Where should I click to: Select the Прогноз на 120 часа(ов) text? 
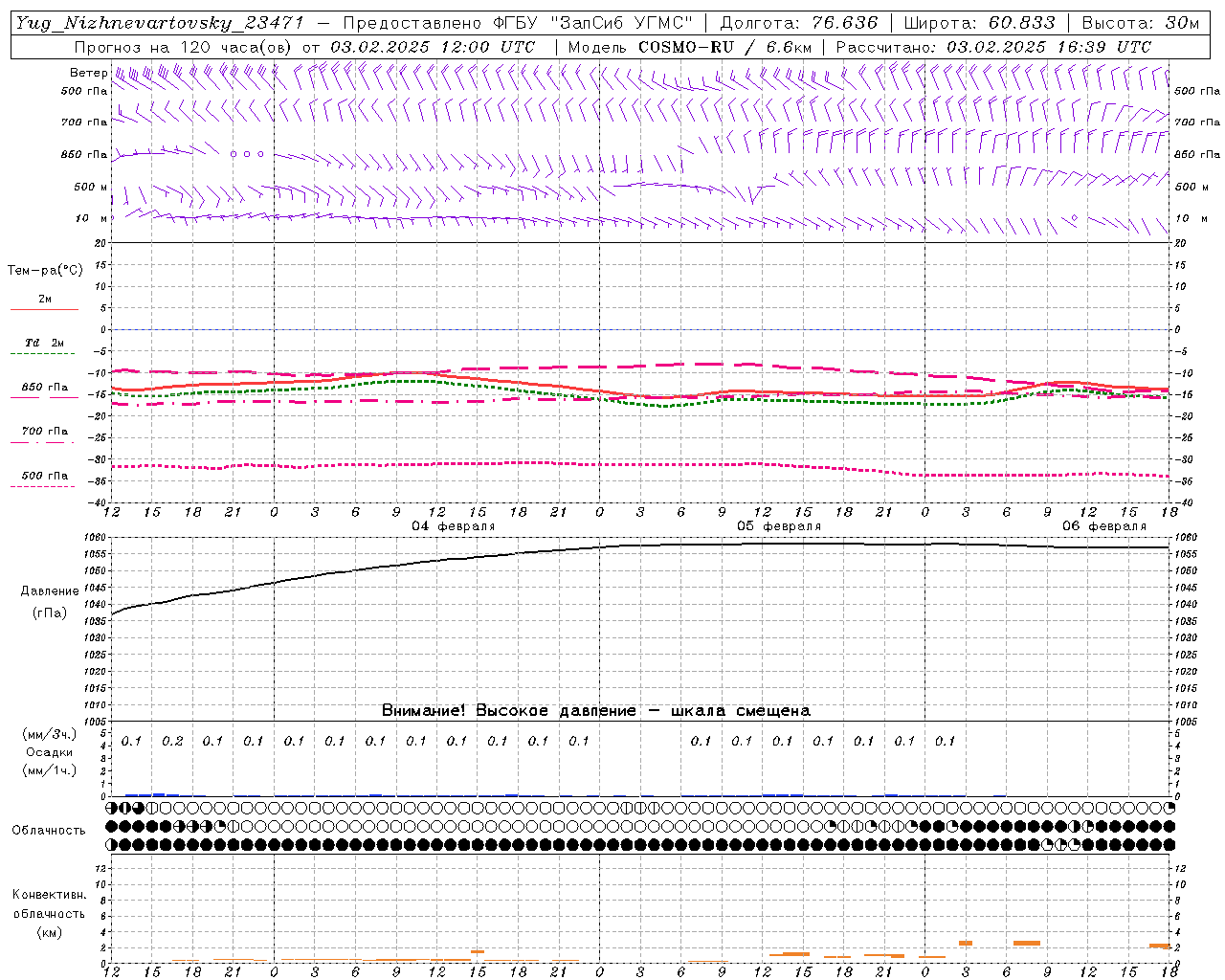184,47
